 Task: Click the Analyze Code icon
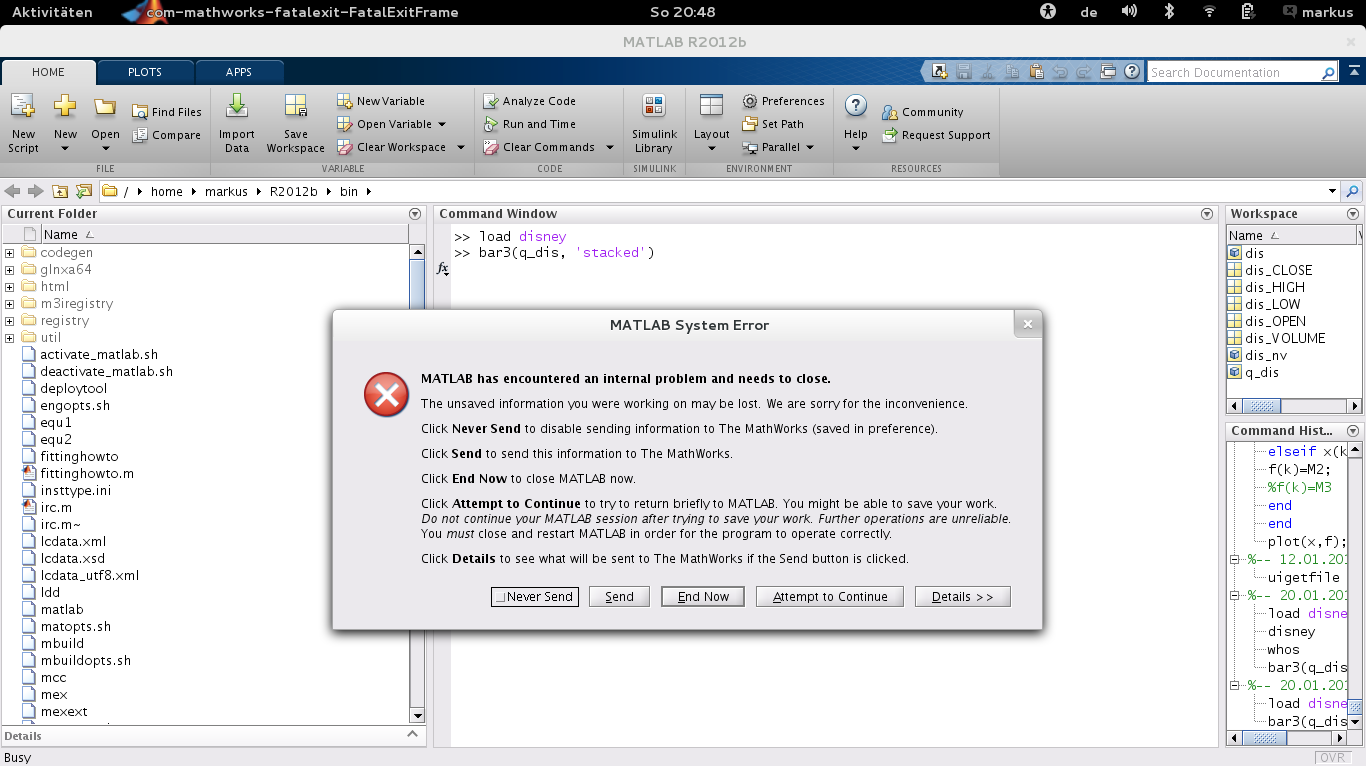coord(491,101)
